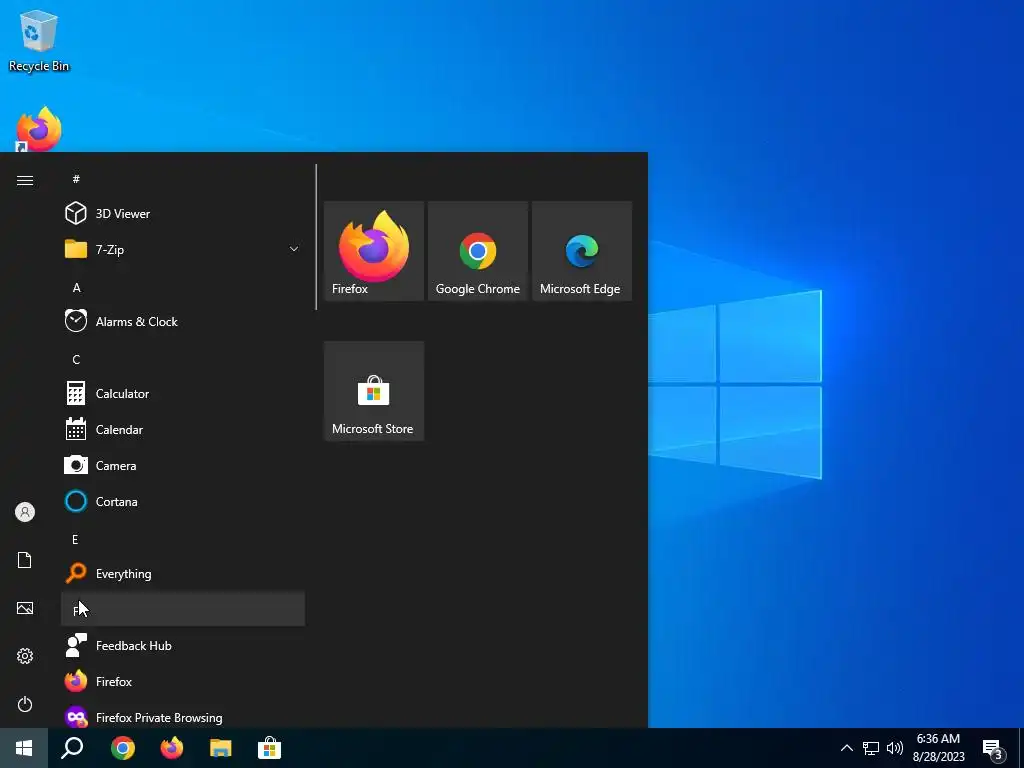Click the Microsoft Edge pinned tile
The width and height of the screenshot is (1024, 768).
582,251
